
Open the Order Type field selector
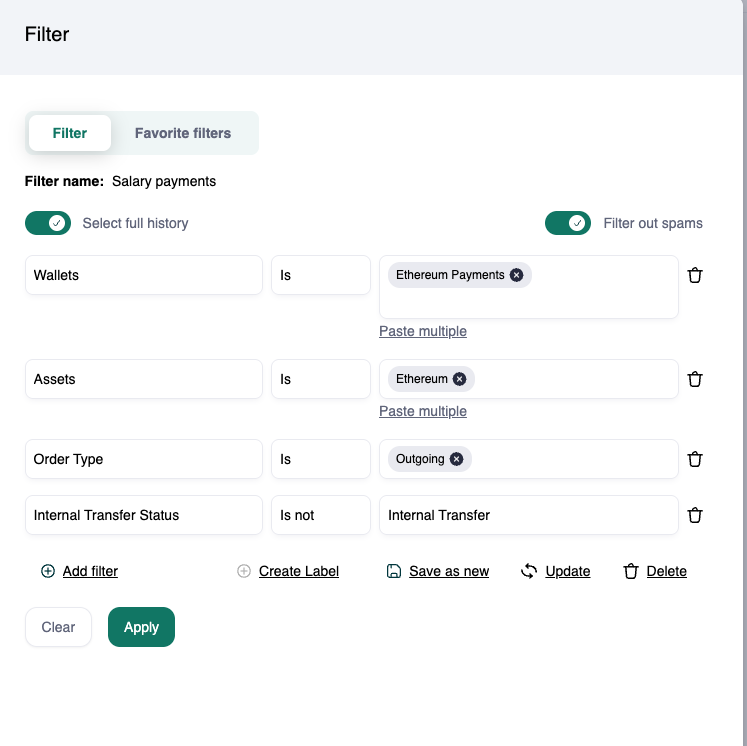(143, 459)
